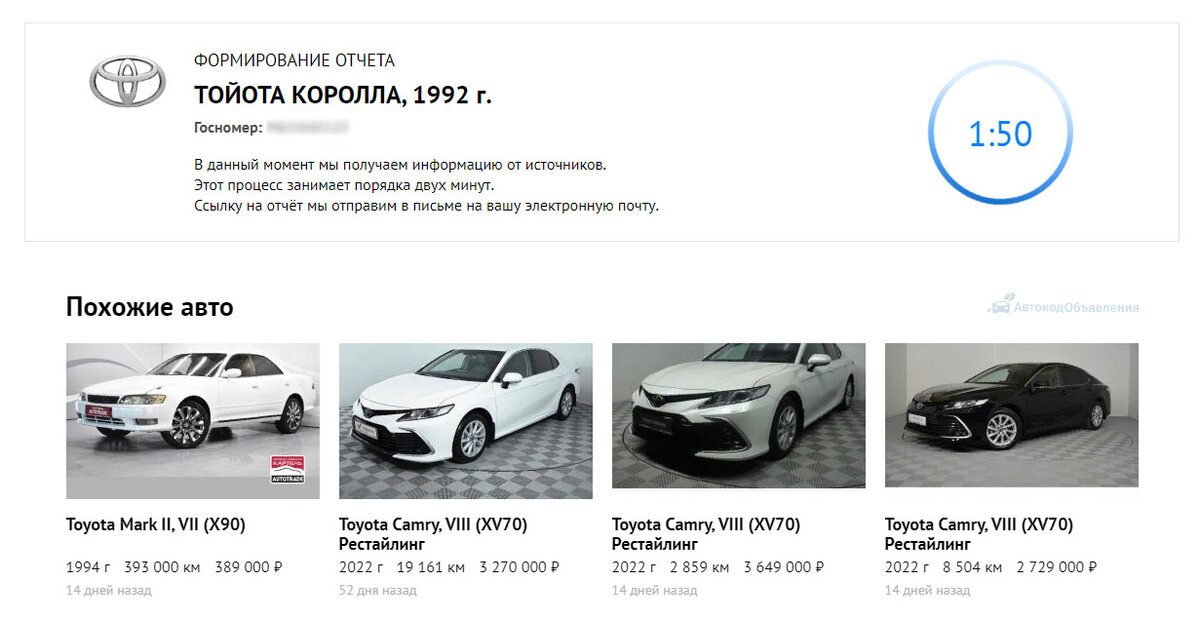
Task: Click the АвтокодОбъявления logo
Action: (1063, 305)
